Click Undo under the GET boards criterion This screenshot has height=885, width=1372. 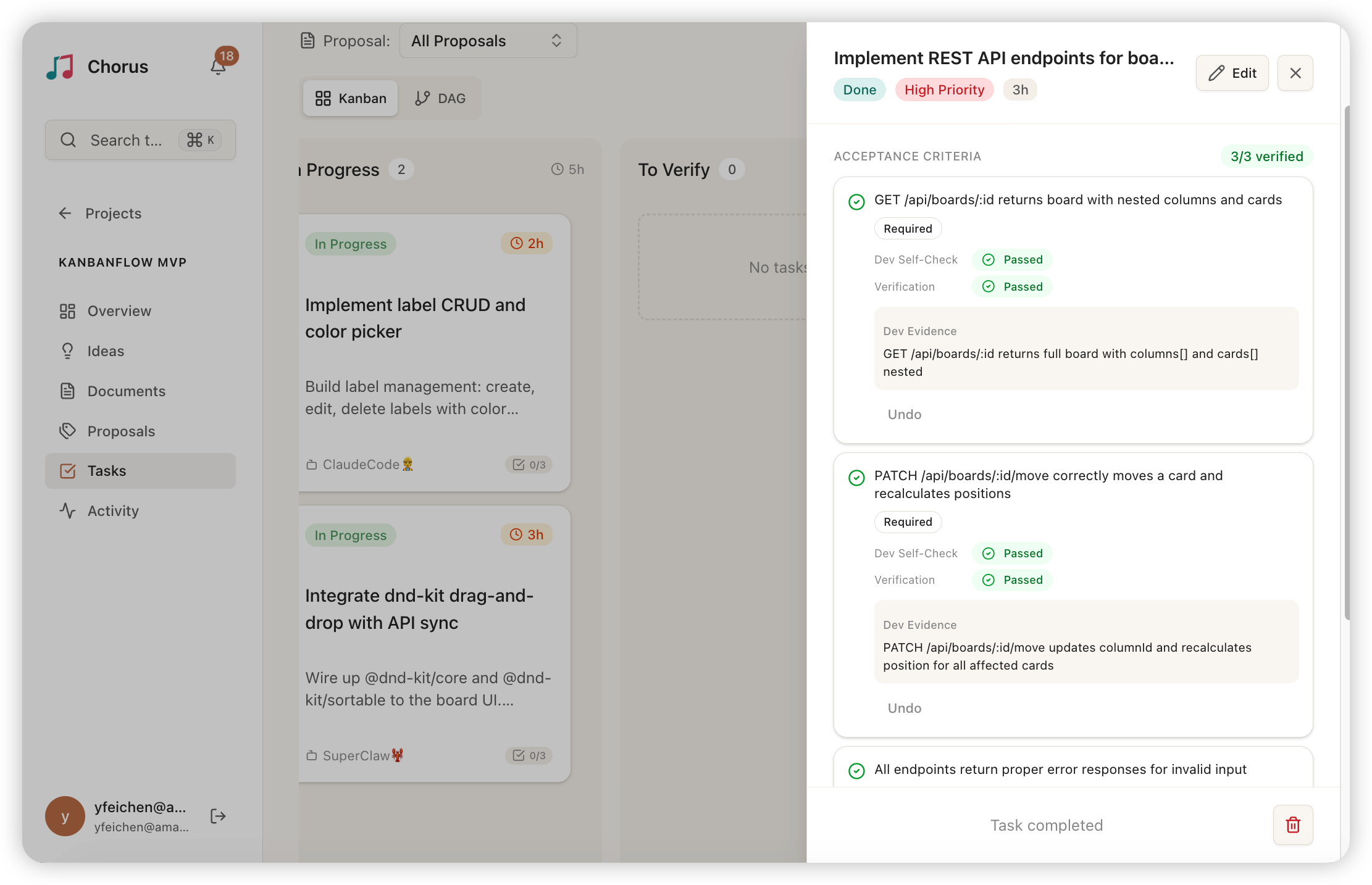pos(904,414)
